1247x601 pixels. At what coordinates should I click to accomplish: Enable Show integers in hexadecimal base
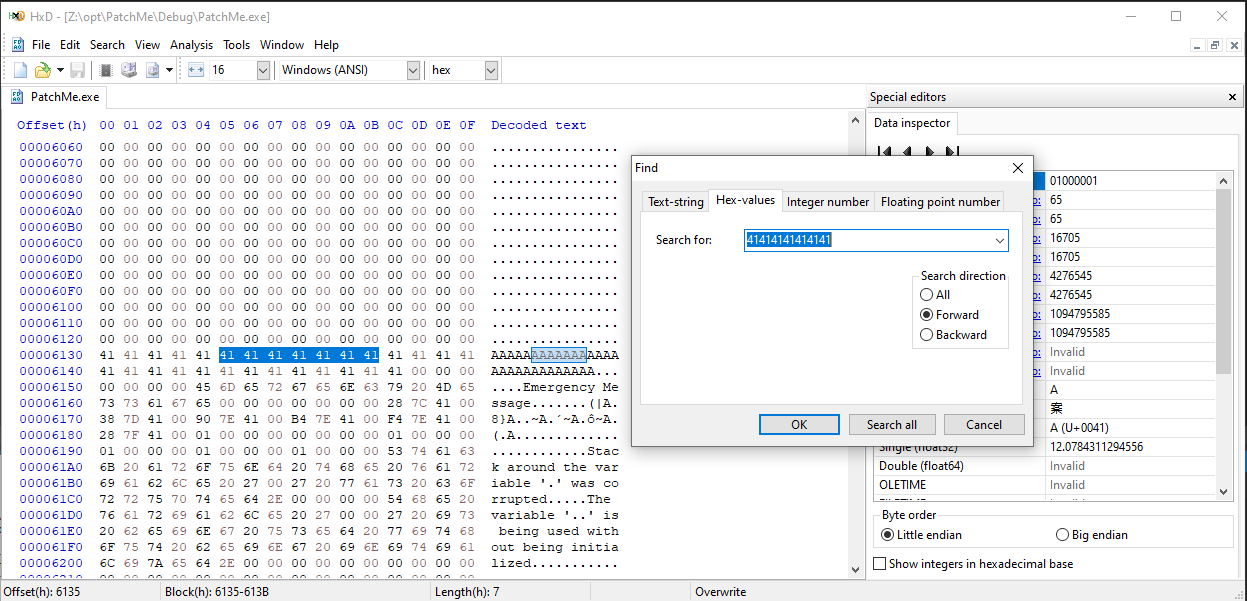tap(877, 563)
